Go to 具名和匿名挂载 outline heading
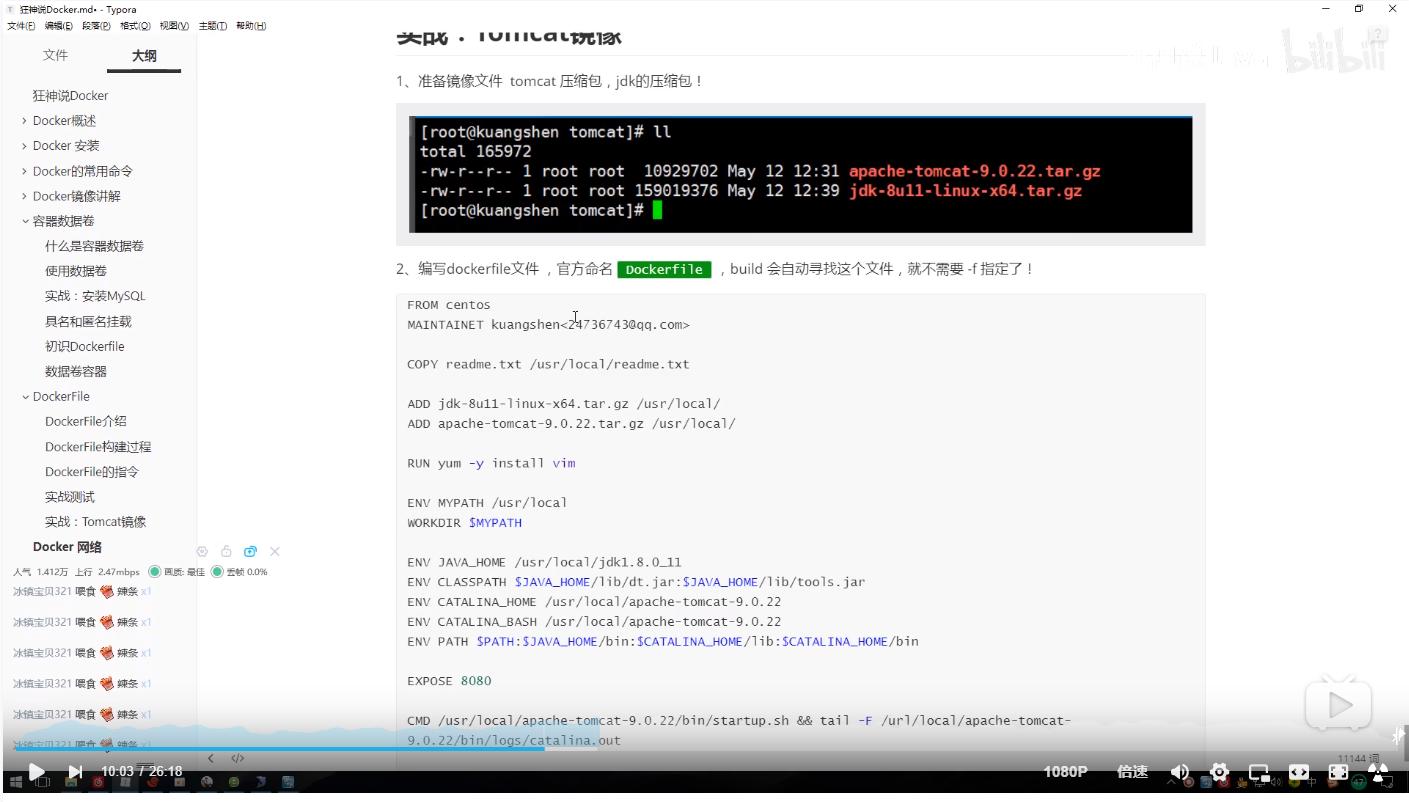 [88, 321]
